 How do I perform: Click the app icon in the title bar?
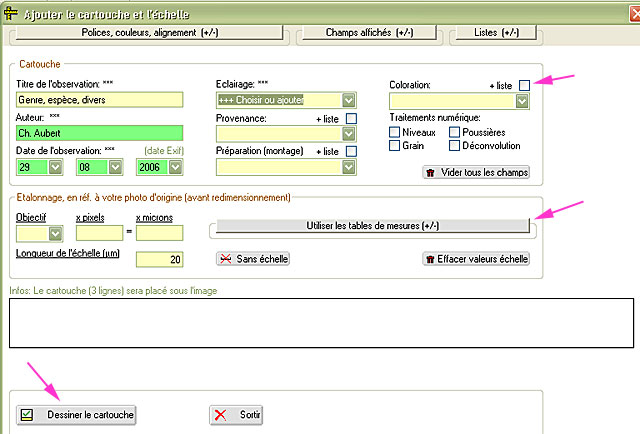coord(11,13)
